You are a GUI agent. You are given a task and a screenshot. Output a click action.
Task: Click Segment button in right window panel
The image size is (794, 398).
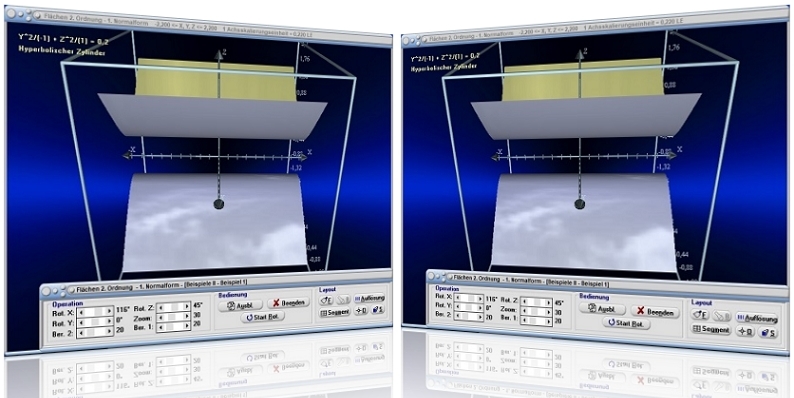coord(711,330)
